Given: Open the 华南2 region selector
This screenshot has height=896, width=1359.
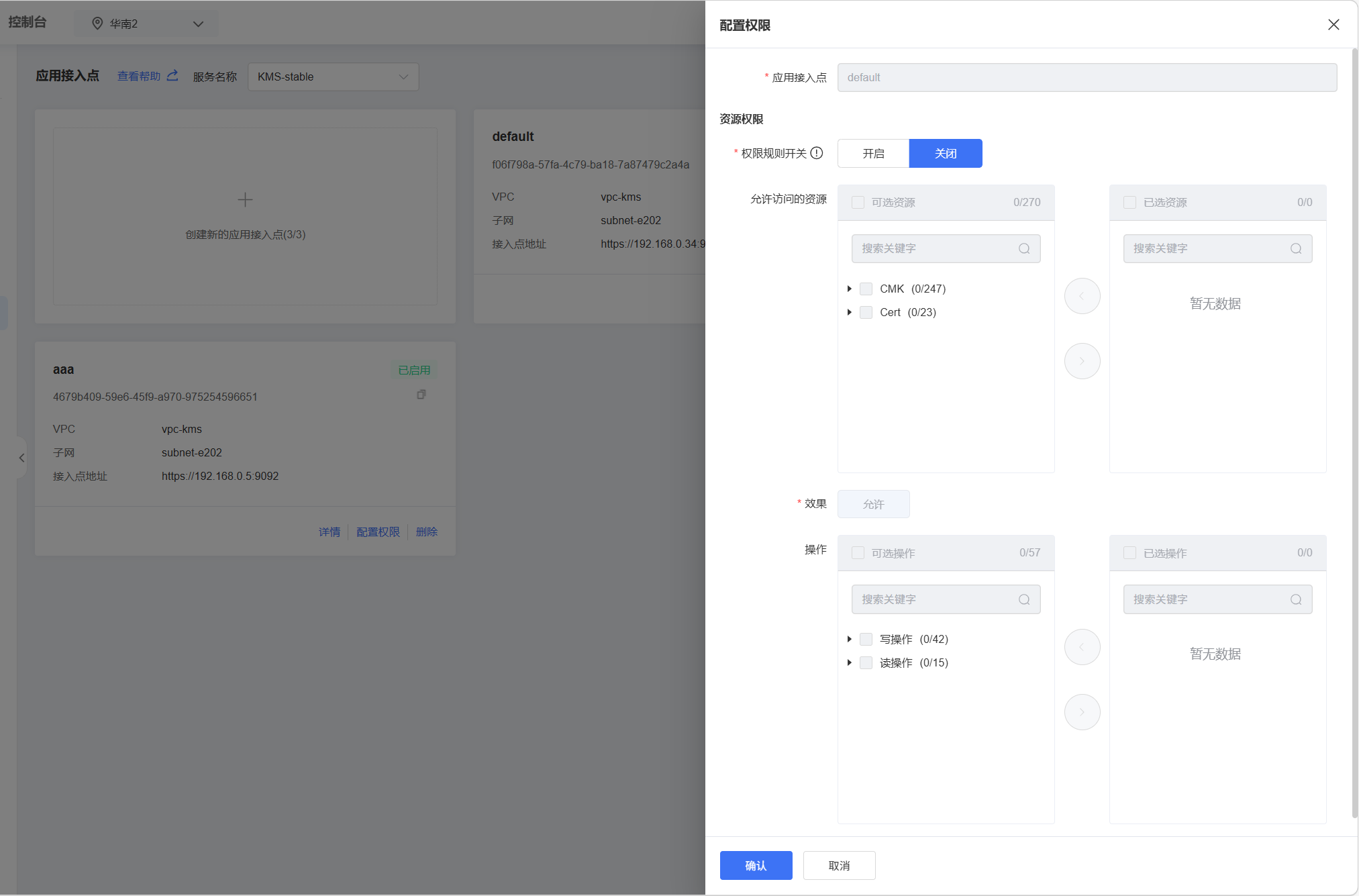Looking at the screenshot, I should pyautogui.click(x=146, y=23).
